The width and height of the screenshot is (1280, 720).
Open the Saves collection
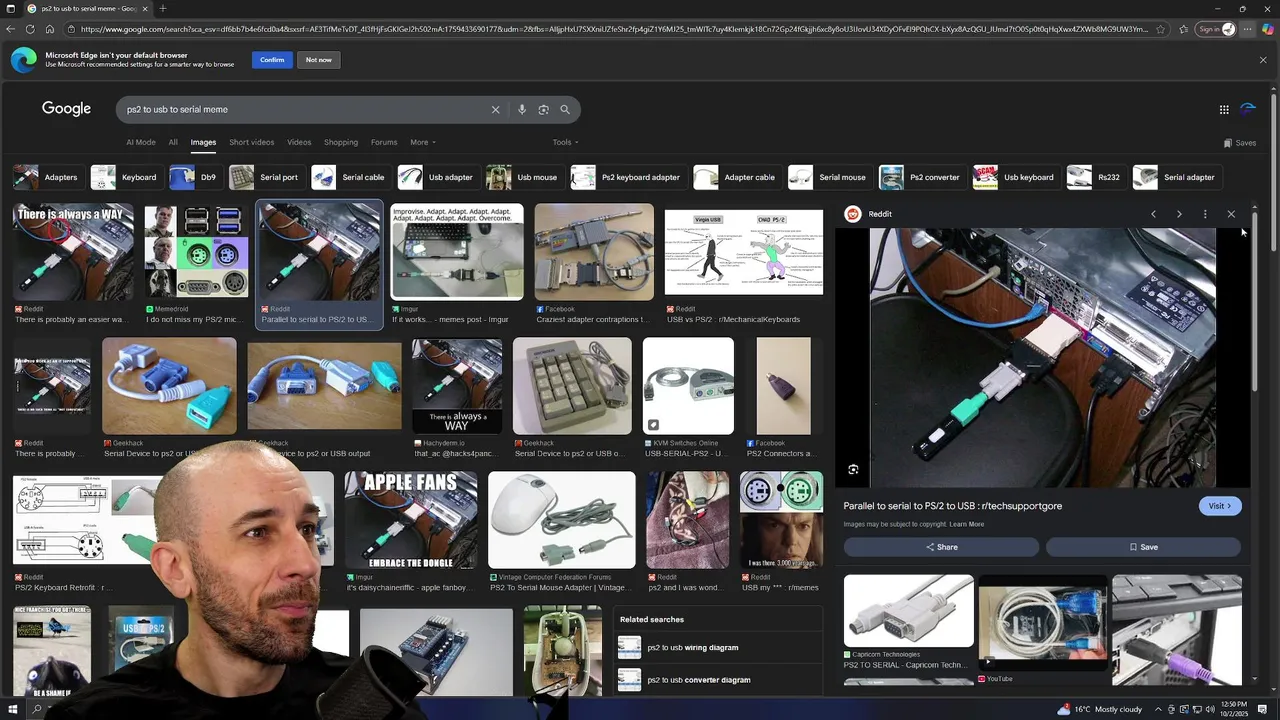tap(1240, 143)
